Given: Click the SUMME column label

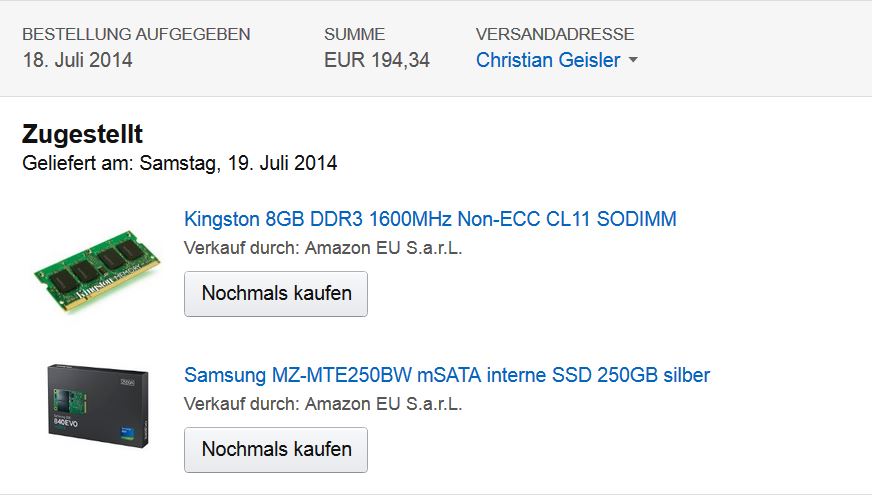Looking at the screenshot, I should coord(354,34).
